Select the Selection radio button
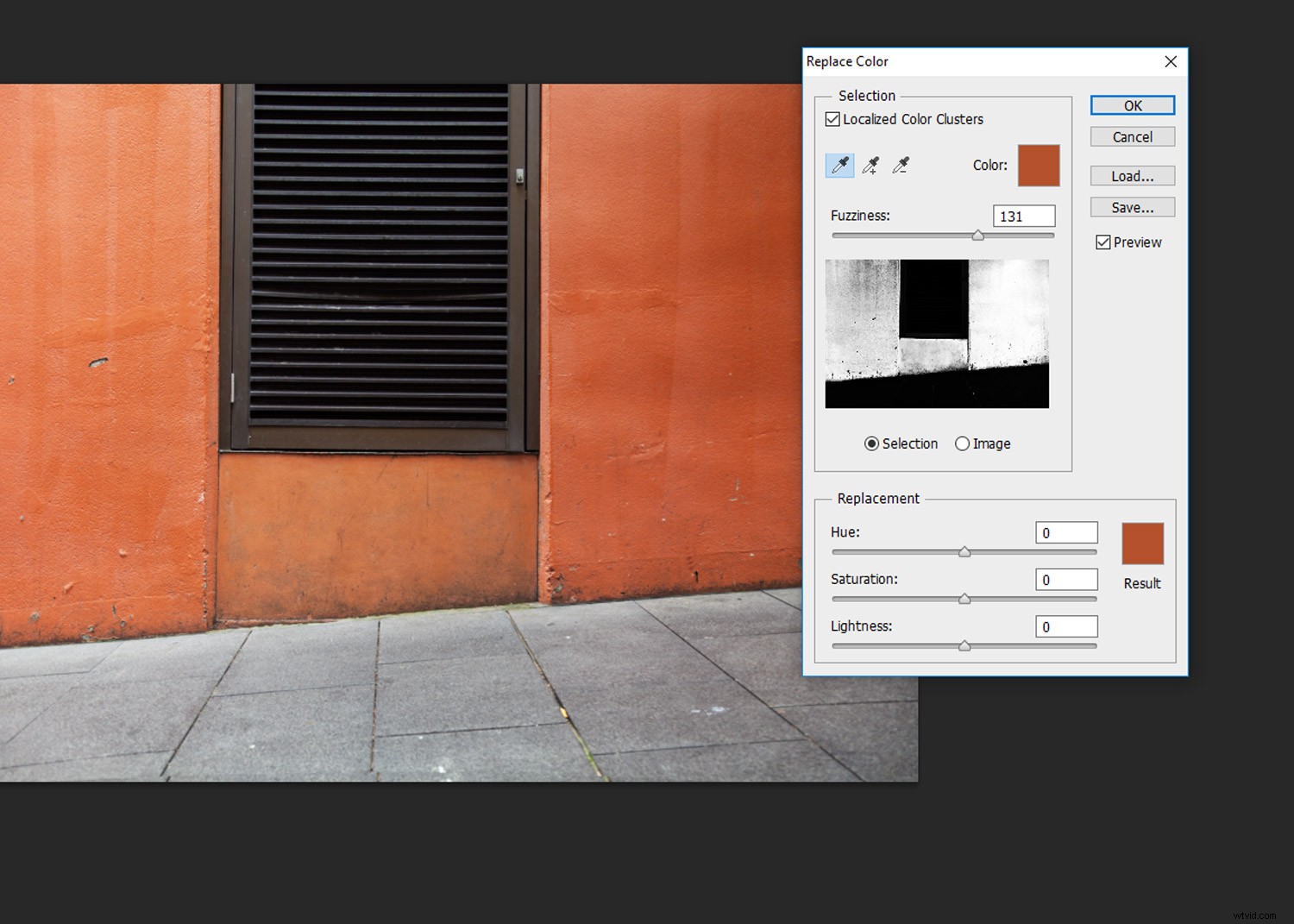The height and width of the screenshot is (924, 1294). tap(871, 443)
